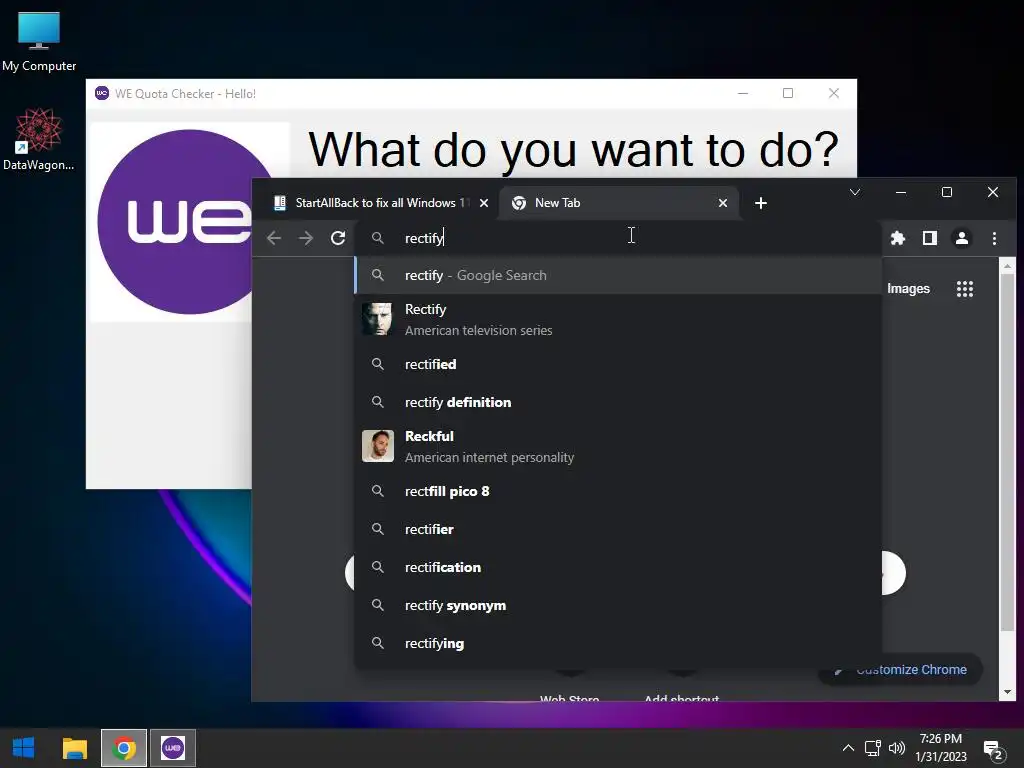Image resolution: width=1024 pixels, height=768 pixels.
Task: Choose the rectification suggestion
Action: 618,567
